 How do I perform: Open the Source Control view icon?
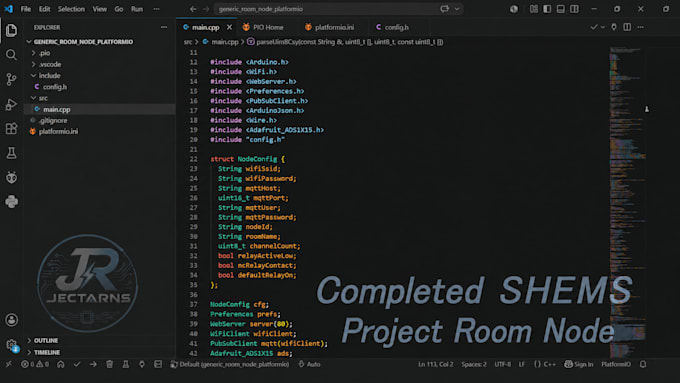coord(12,79)
